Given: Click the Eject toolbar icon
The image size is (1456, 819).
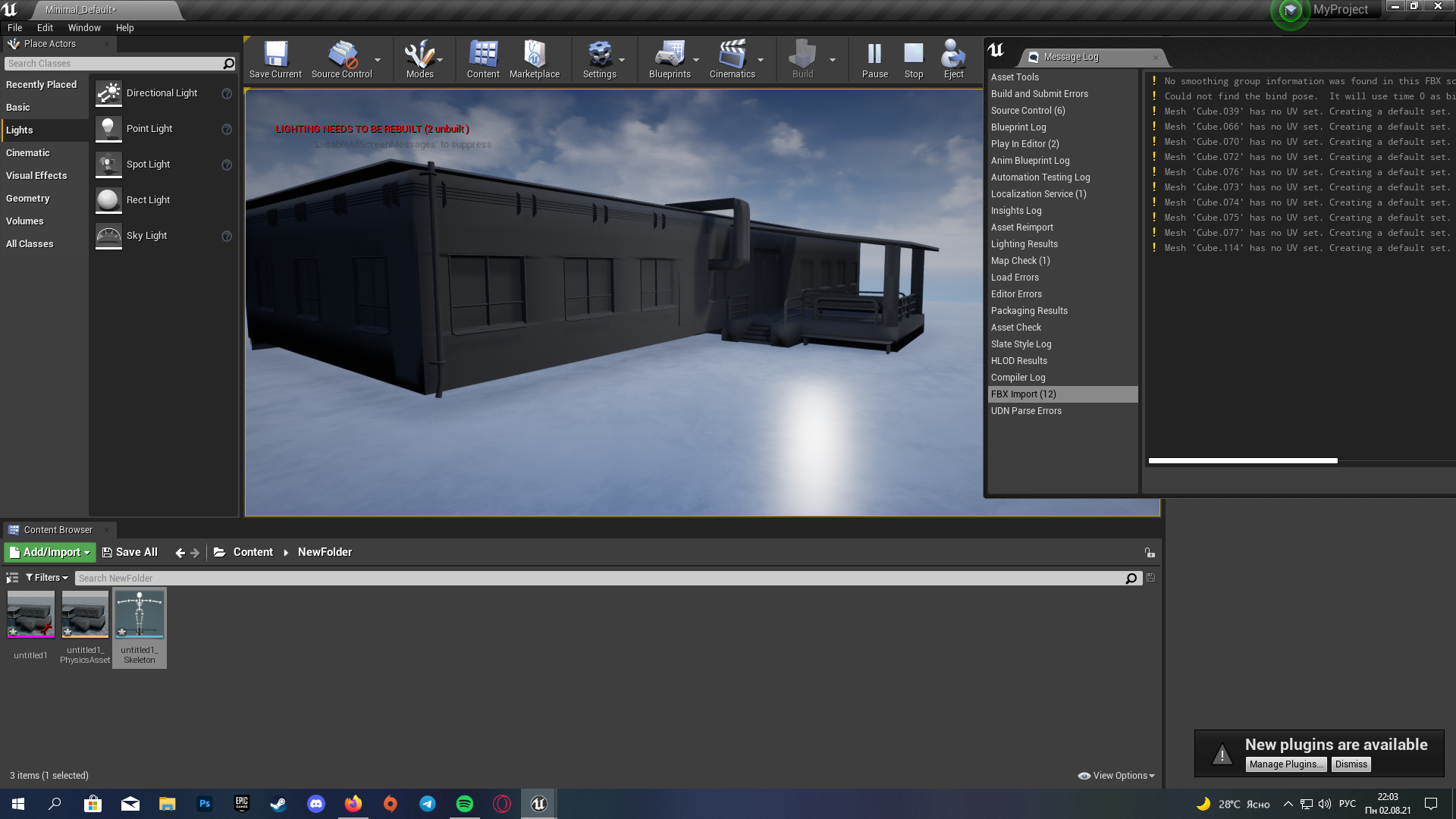Looking at the screenshot, I should [953, 55].
